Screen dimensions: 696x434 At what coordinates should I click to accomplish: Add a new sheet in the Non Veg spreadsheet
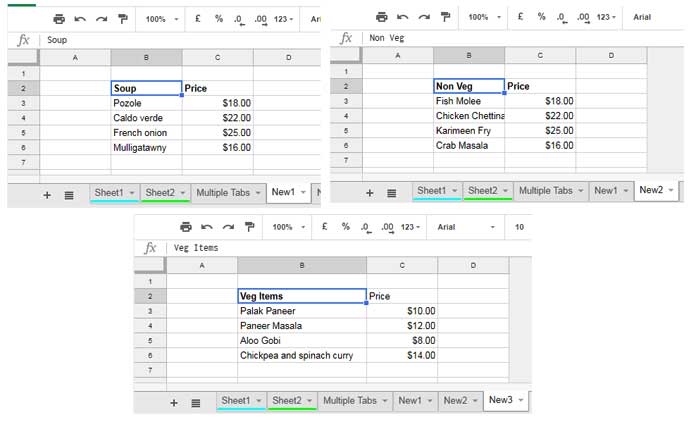(370, 193)
